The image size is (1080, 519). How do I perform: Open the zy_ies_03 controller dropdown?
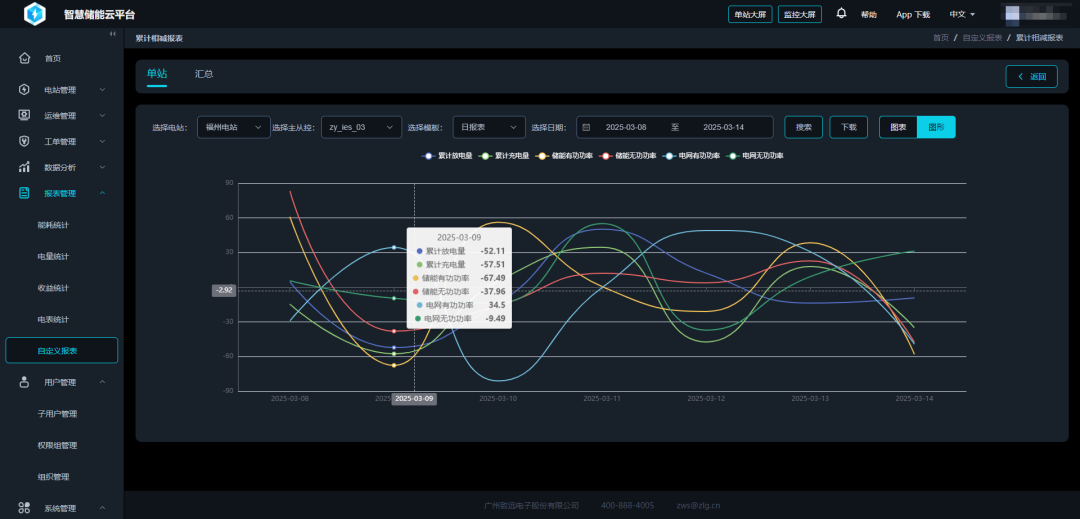pyautogui.click(x=362, y=127)
